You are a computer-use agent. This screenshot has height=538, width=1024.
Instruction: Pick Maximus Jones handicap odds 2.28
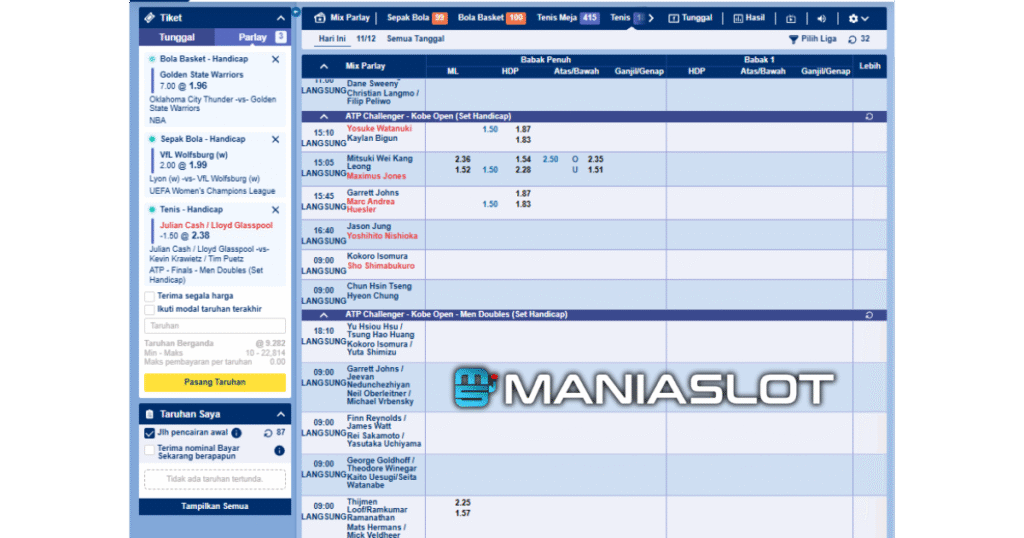(x=522, y=170)
